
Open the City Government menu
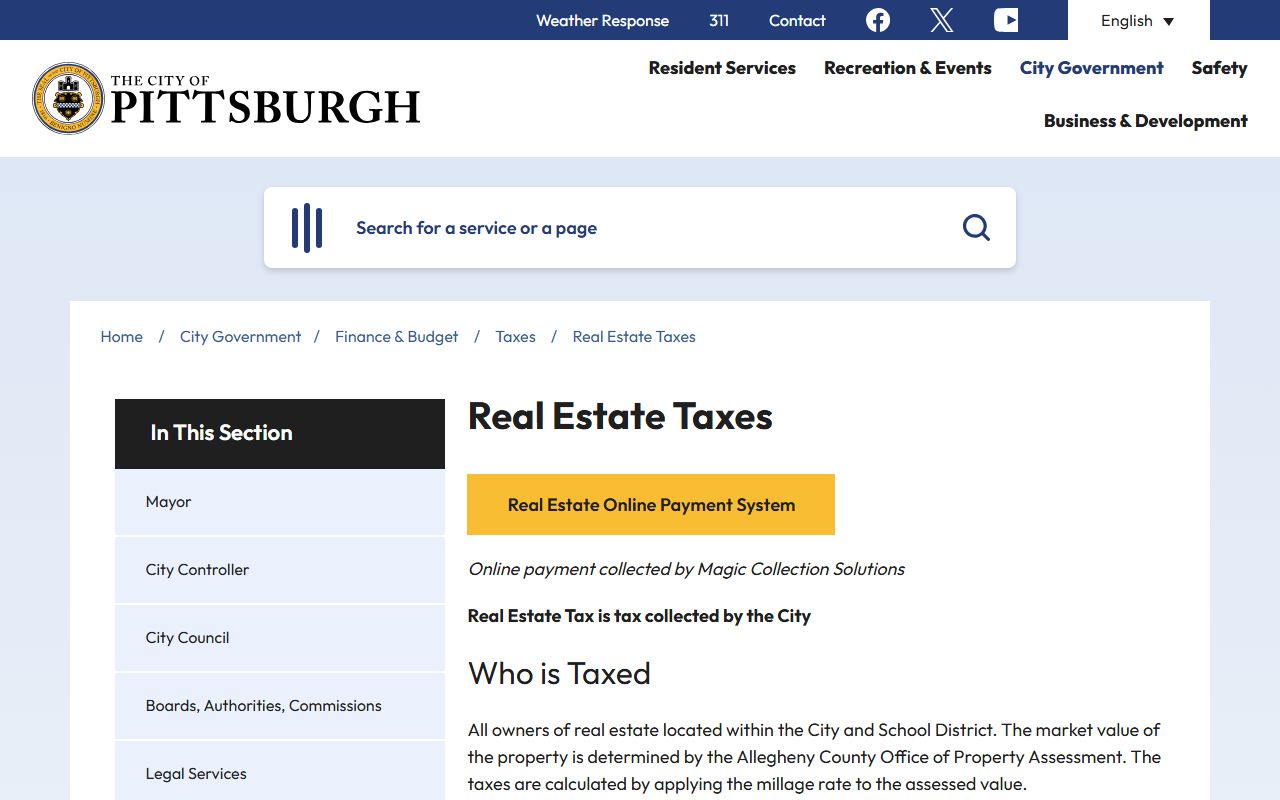coord(1092,68)
